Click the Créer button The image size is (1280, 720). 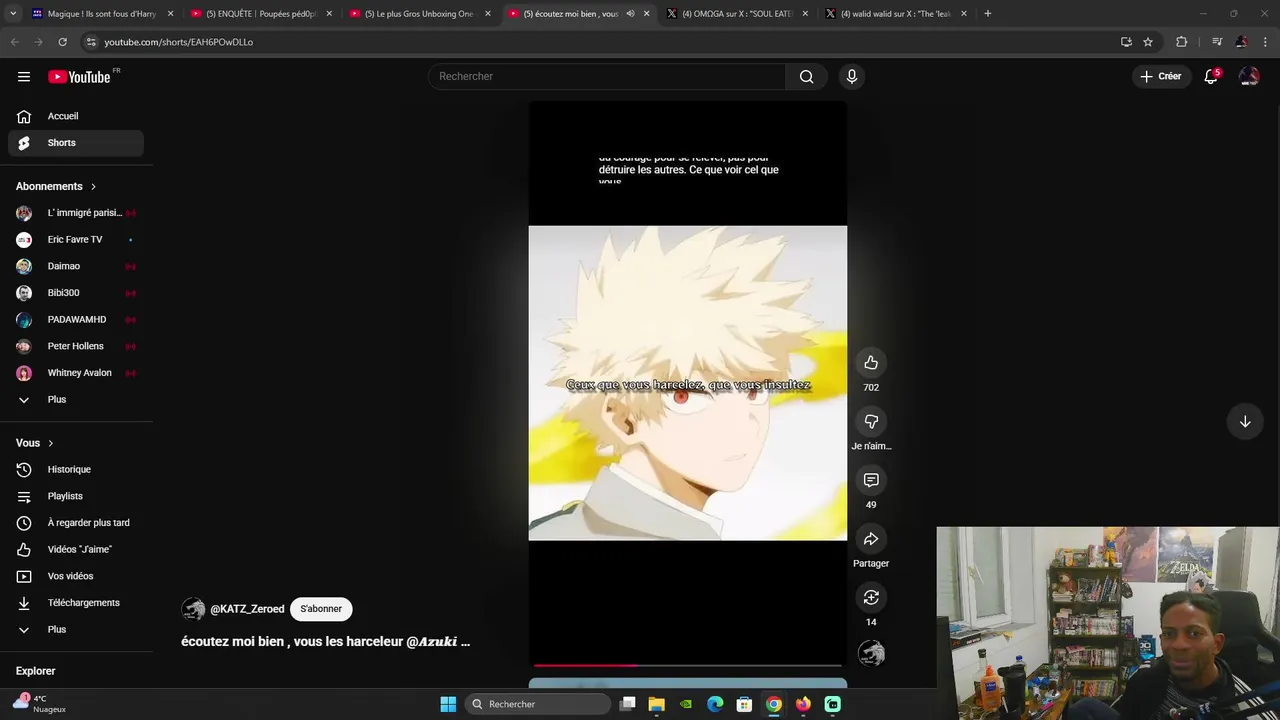[1160, 76]
